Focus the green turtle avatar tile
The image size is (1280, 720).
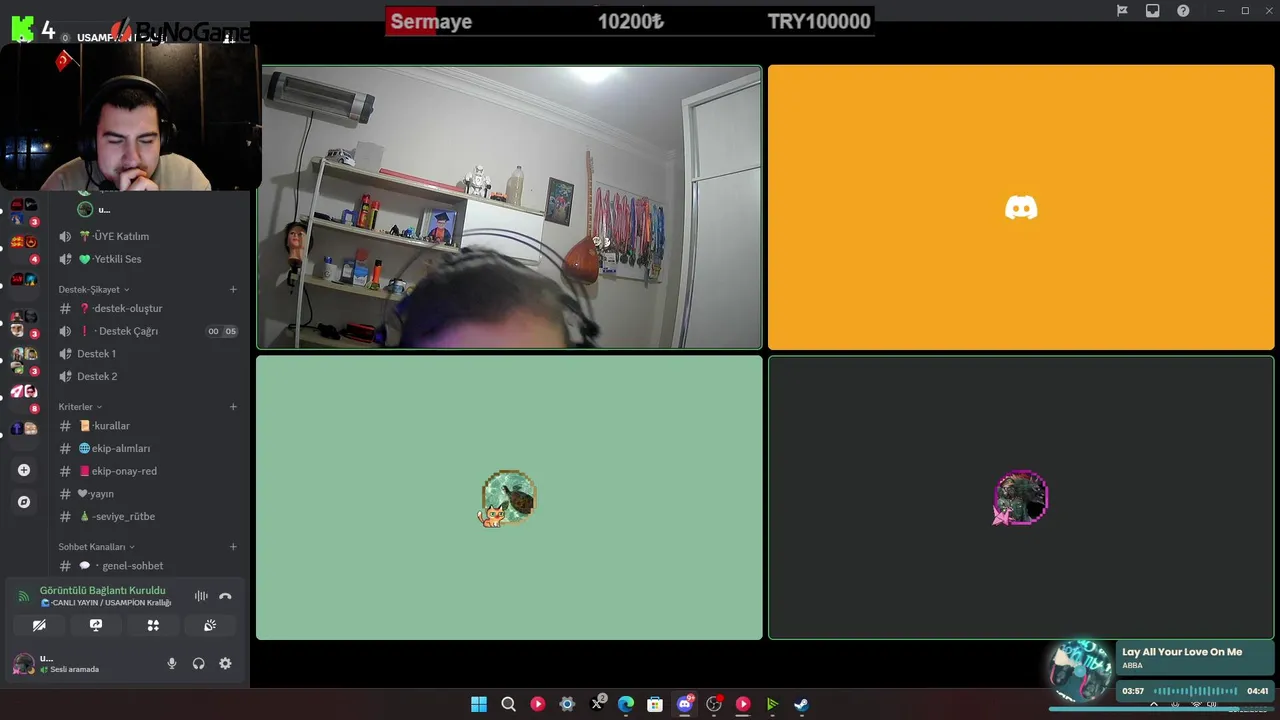509,498
